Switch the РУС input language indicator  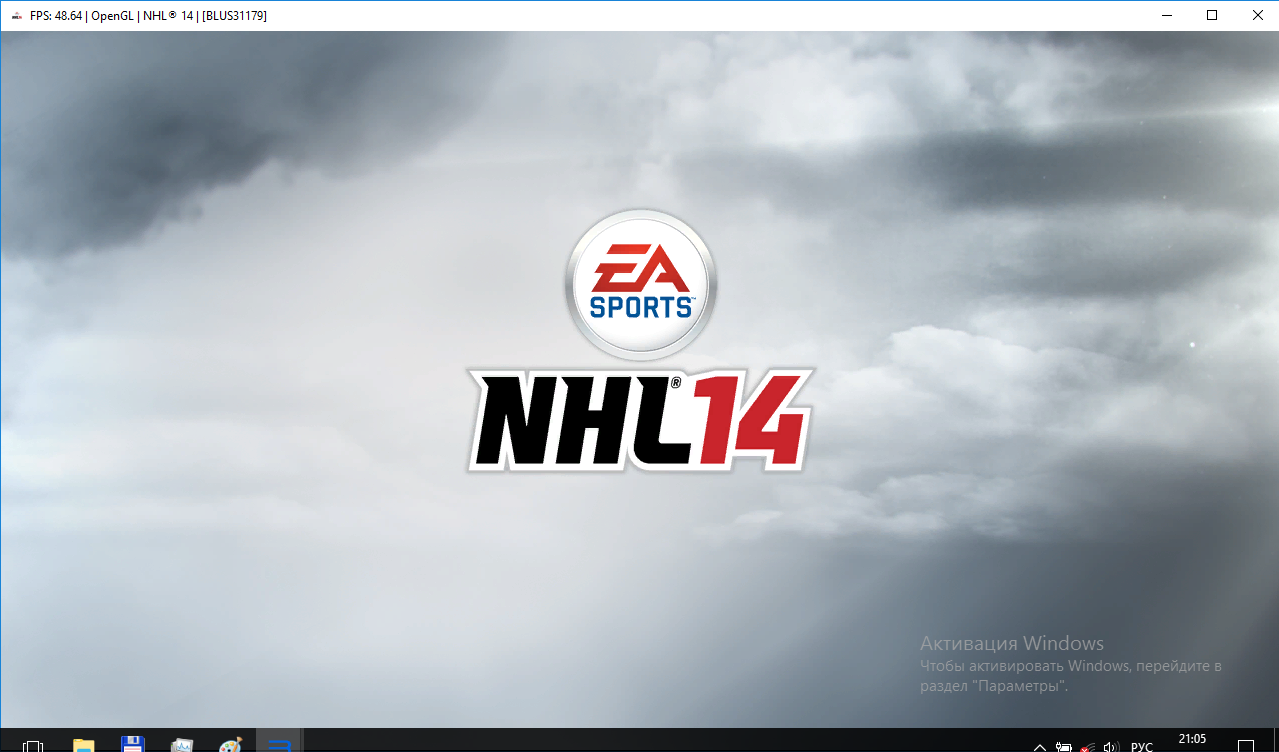tap(1142, 746)
